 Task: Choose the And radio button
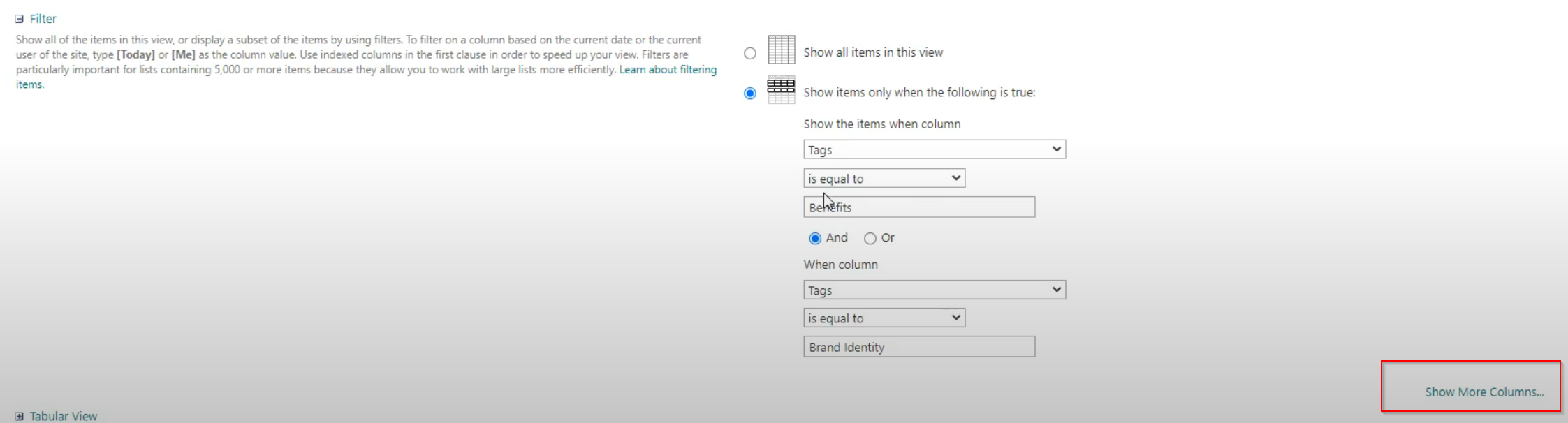click(x=815, y=238)
